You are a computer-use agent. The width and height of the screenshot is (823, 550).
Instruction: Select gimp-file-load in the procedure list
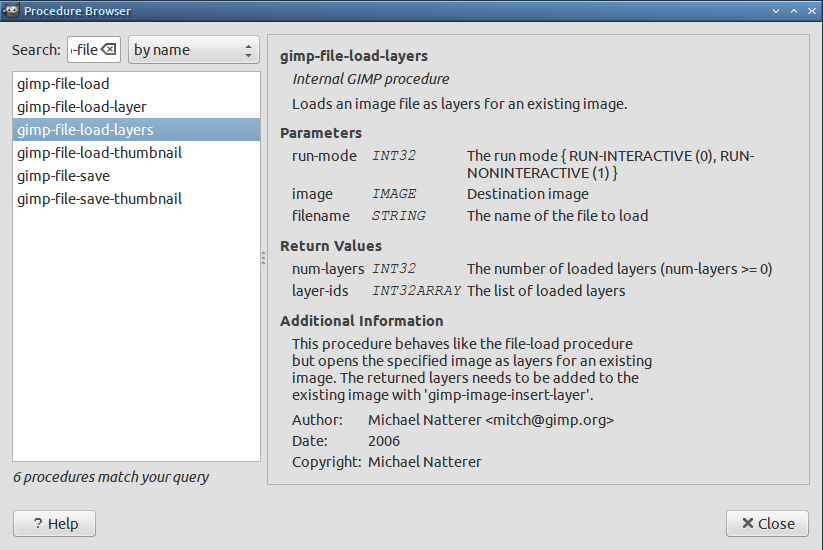136,83
